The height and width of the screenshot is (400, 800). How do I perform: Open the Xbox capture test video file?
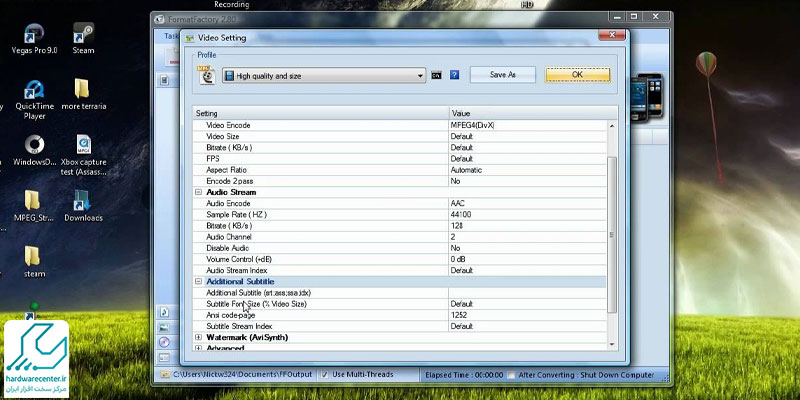click(x=83, y=155)
